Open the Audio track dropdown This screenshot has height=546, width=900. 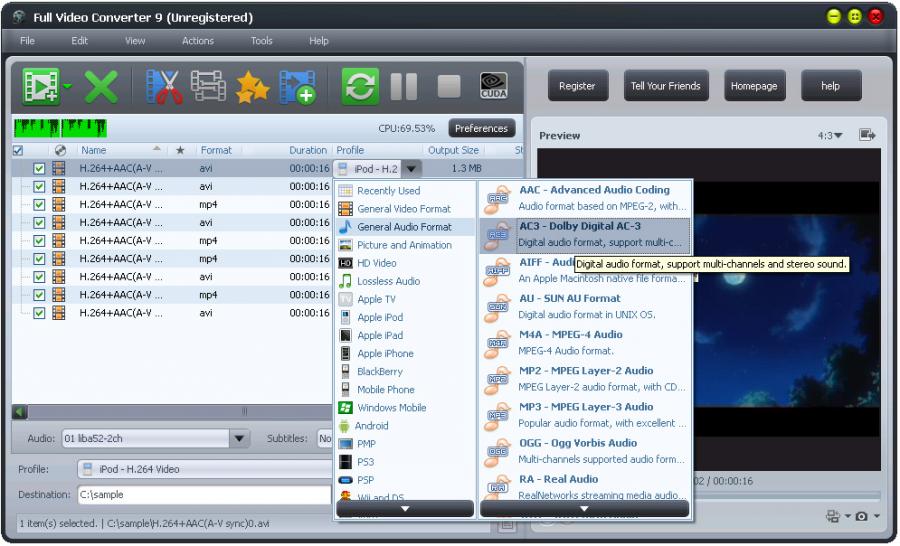click(239, 438)
